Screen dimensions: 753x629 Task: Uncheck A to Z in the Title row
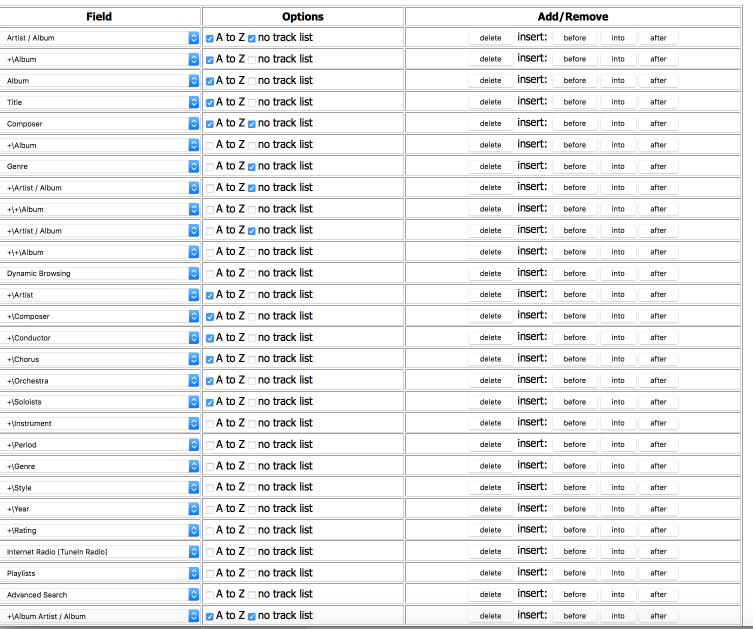210,102
